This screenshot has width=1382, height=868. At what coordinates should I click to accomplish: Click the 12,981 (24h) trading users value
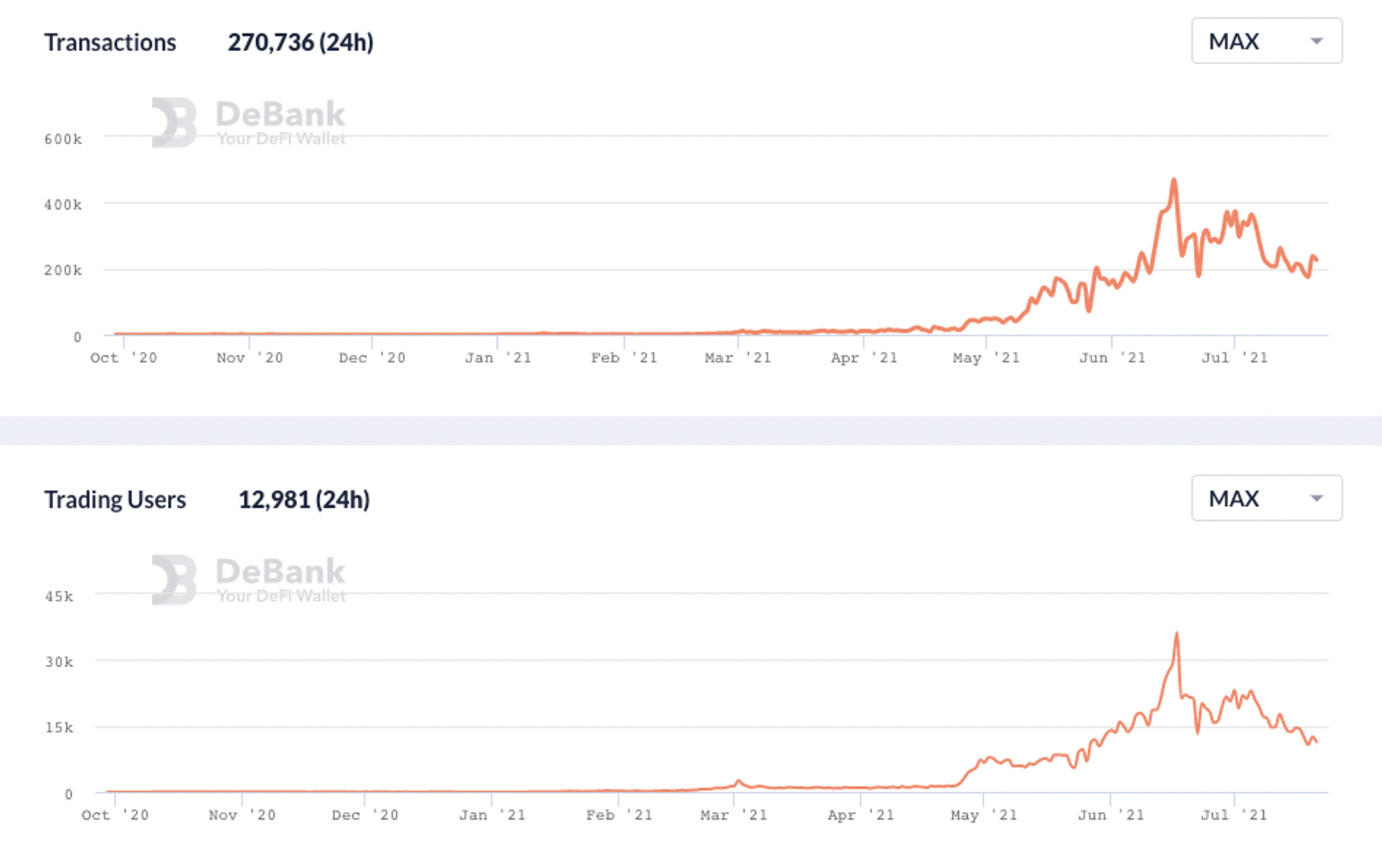coord(304,500)
